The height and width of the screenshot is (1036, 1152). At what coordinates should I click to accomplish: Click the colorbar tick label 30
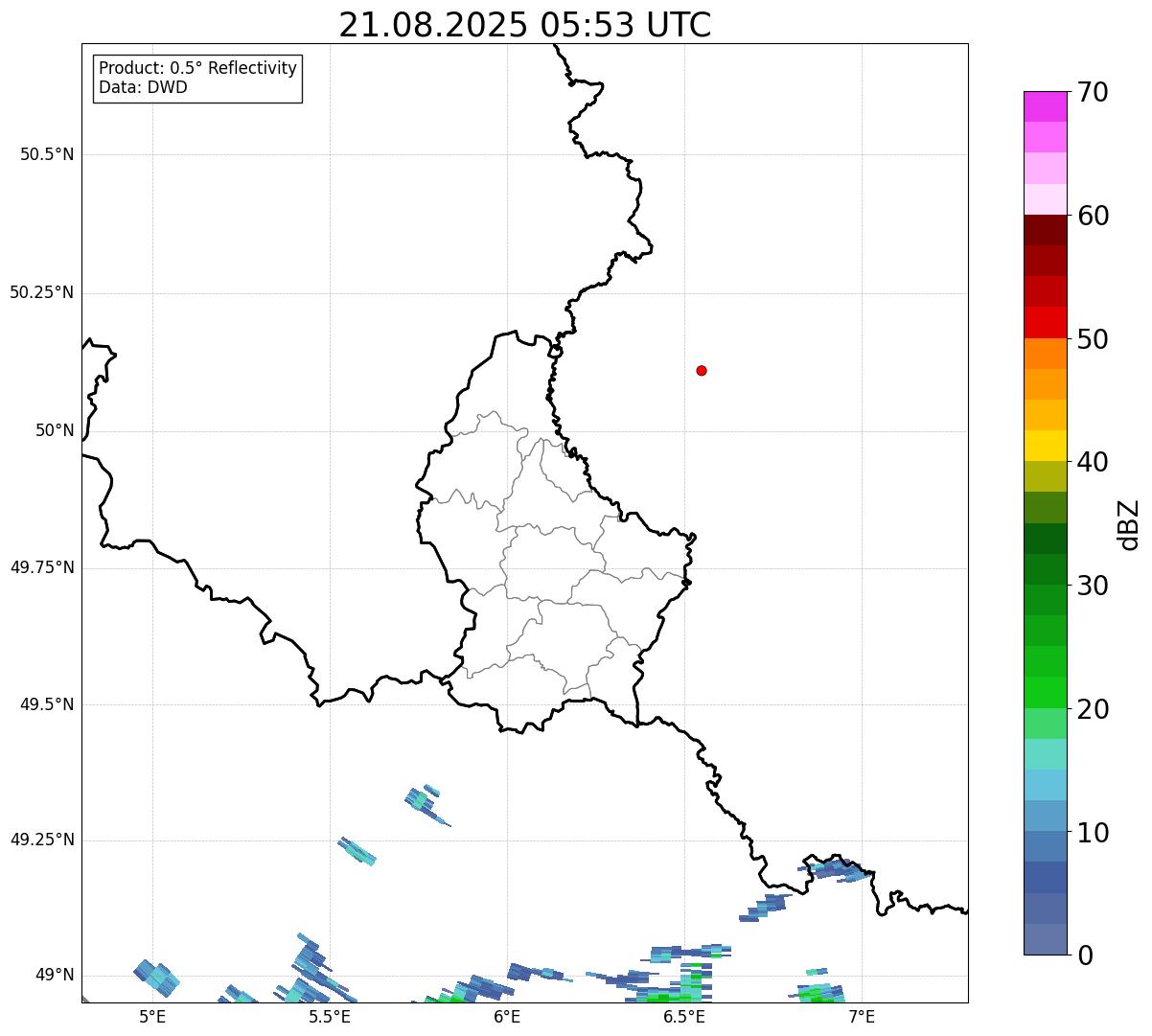[1093, 586]
